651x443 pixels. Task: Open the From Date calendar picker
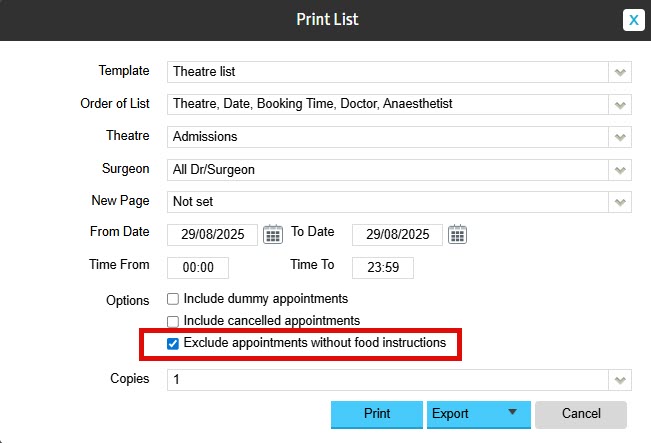(x=273, y=235)
